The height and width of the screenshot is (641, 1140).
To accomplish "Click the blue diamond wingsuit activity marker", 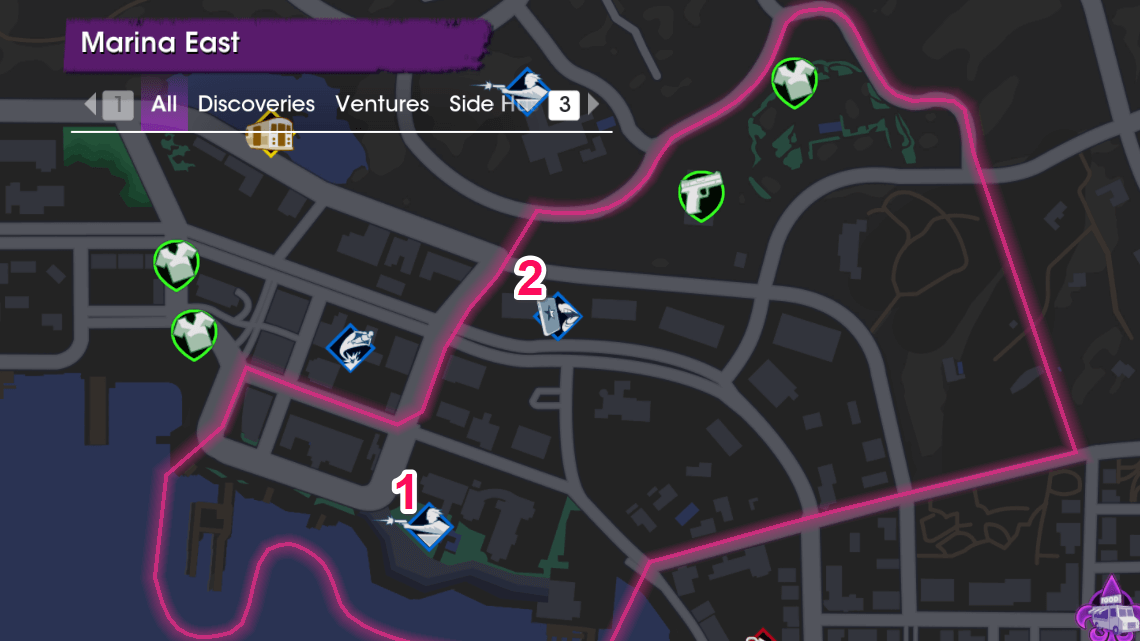I will [x=350, y=347].
